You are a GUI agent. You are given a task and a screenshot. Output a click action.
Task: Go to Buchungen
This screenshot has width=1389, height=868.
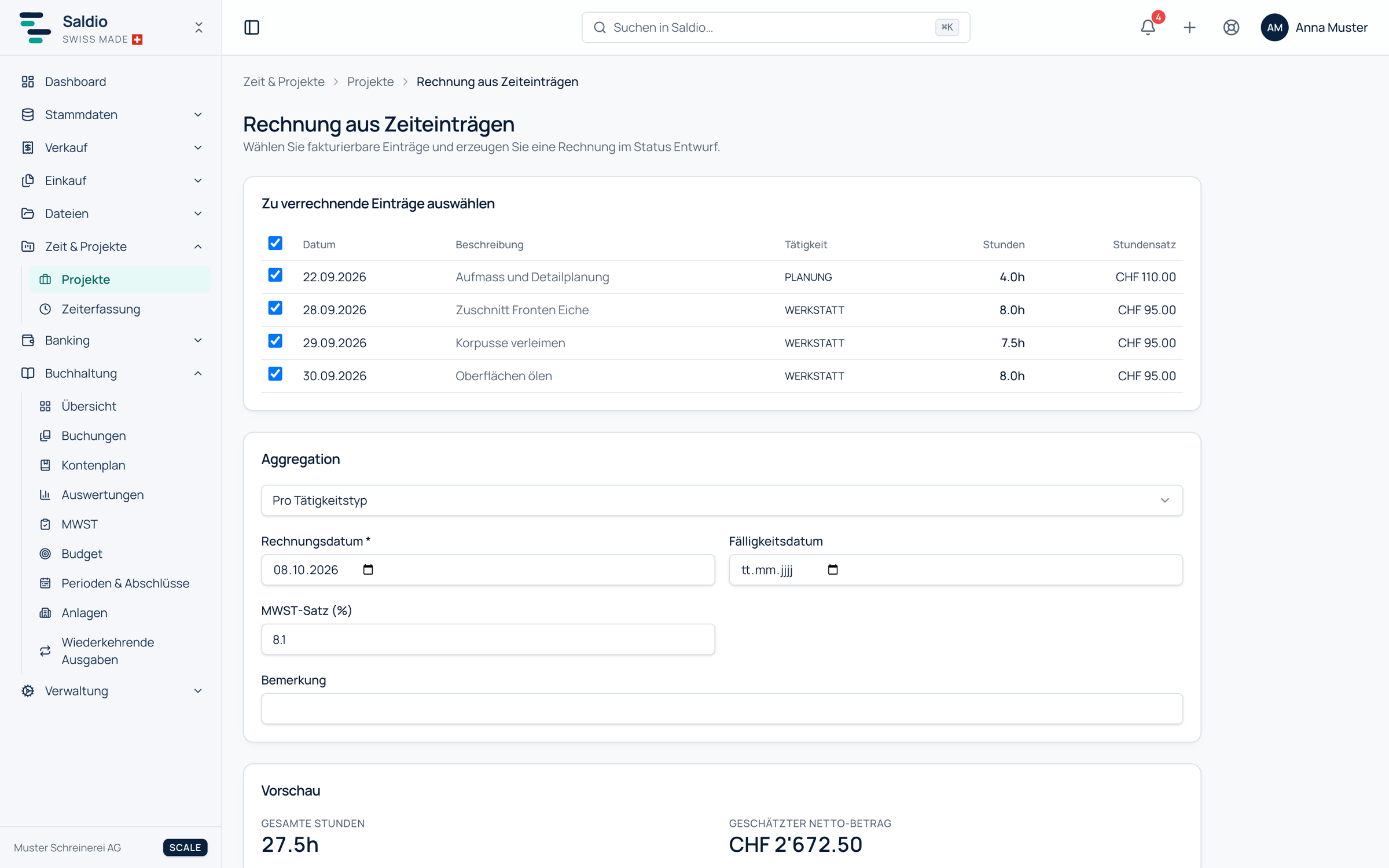[120, 436]
